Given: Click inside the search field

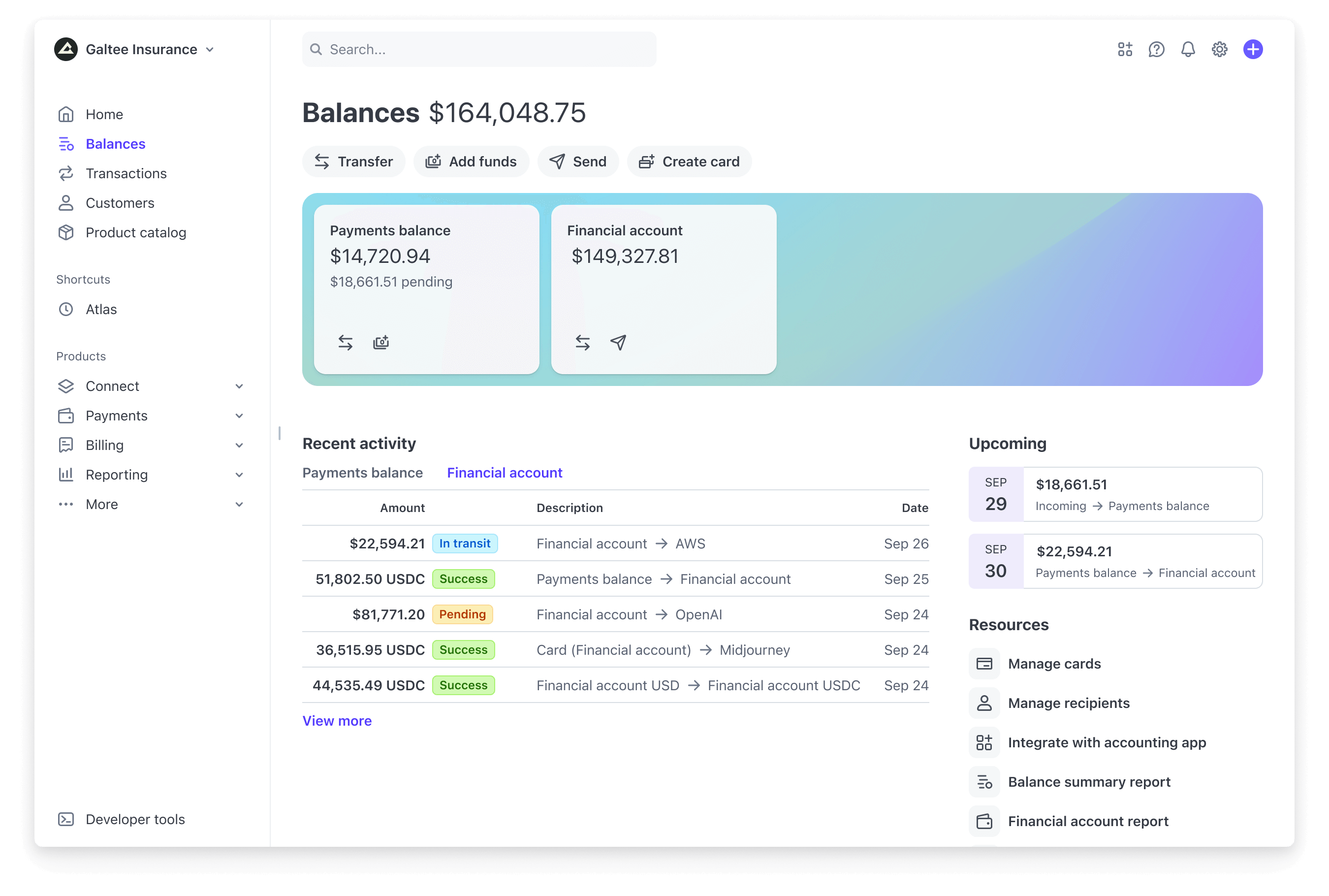Looking at the screenshot, I should (479, 49).
